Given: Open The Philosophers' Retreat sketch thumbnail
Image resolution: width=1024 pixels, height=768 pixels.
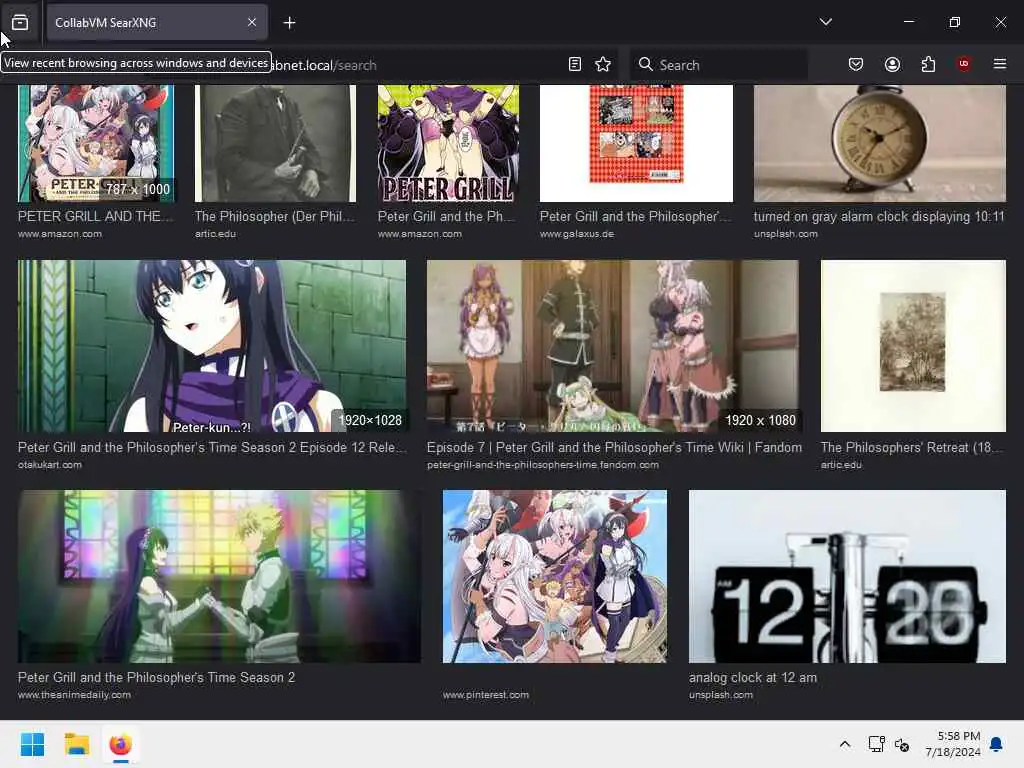Looking at the screenshot, I should pos(913,346).
